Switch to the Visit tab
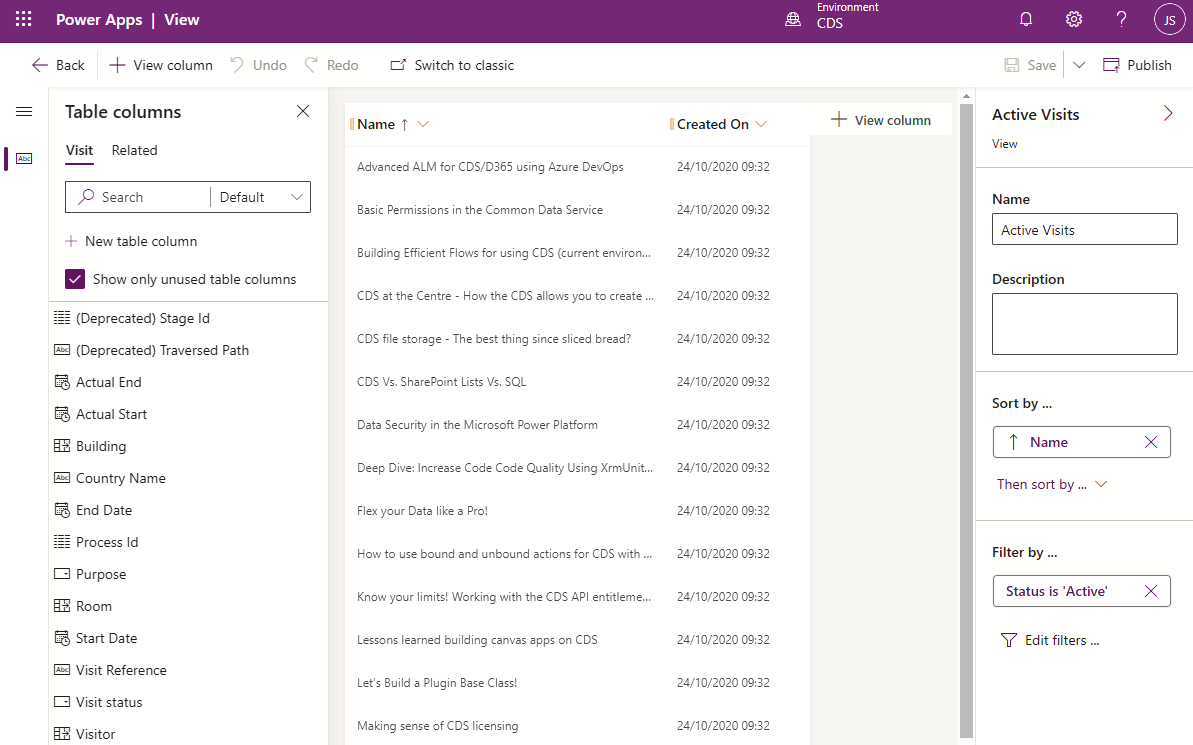Image resolution: width=1193 pixels, height=745 pixels. pyautogui.click(x=79, y=151)
